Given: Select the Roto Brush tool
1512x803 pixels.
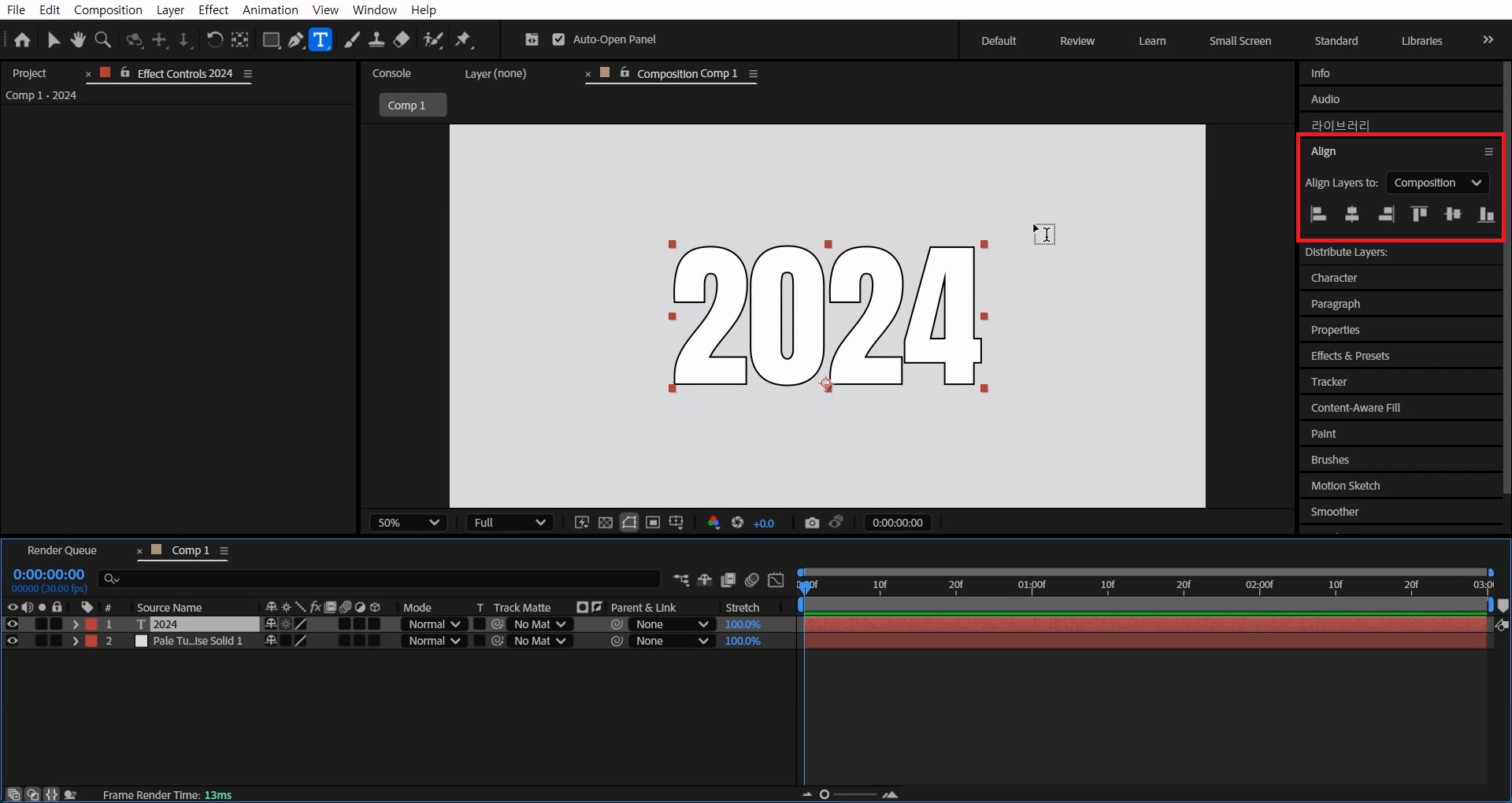Looking at the screenshot, I should (x=432, y=40).
